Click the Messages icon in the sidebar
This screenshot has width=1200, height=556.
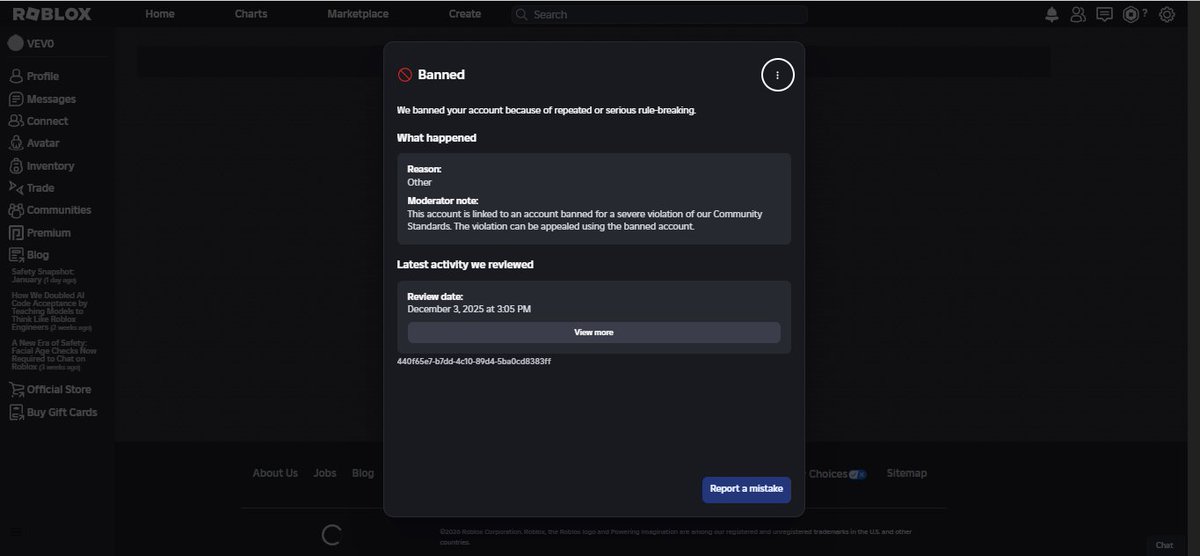click(x=16, y=99)
